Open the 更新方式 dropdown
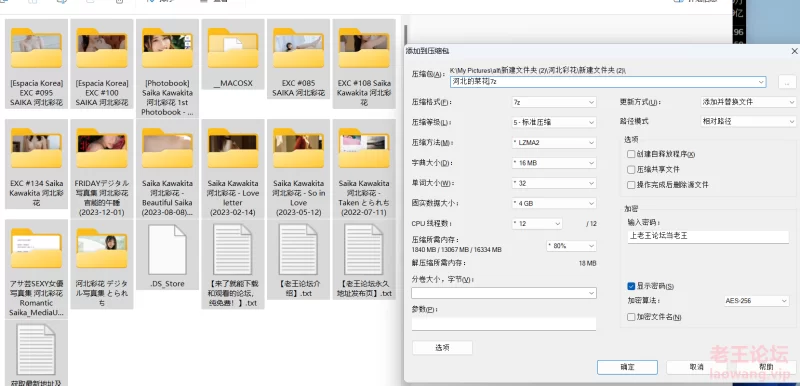 (x=748, y=102)
